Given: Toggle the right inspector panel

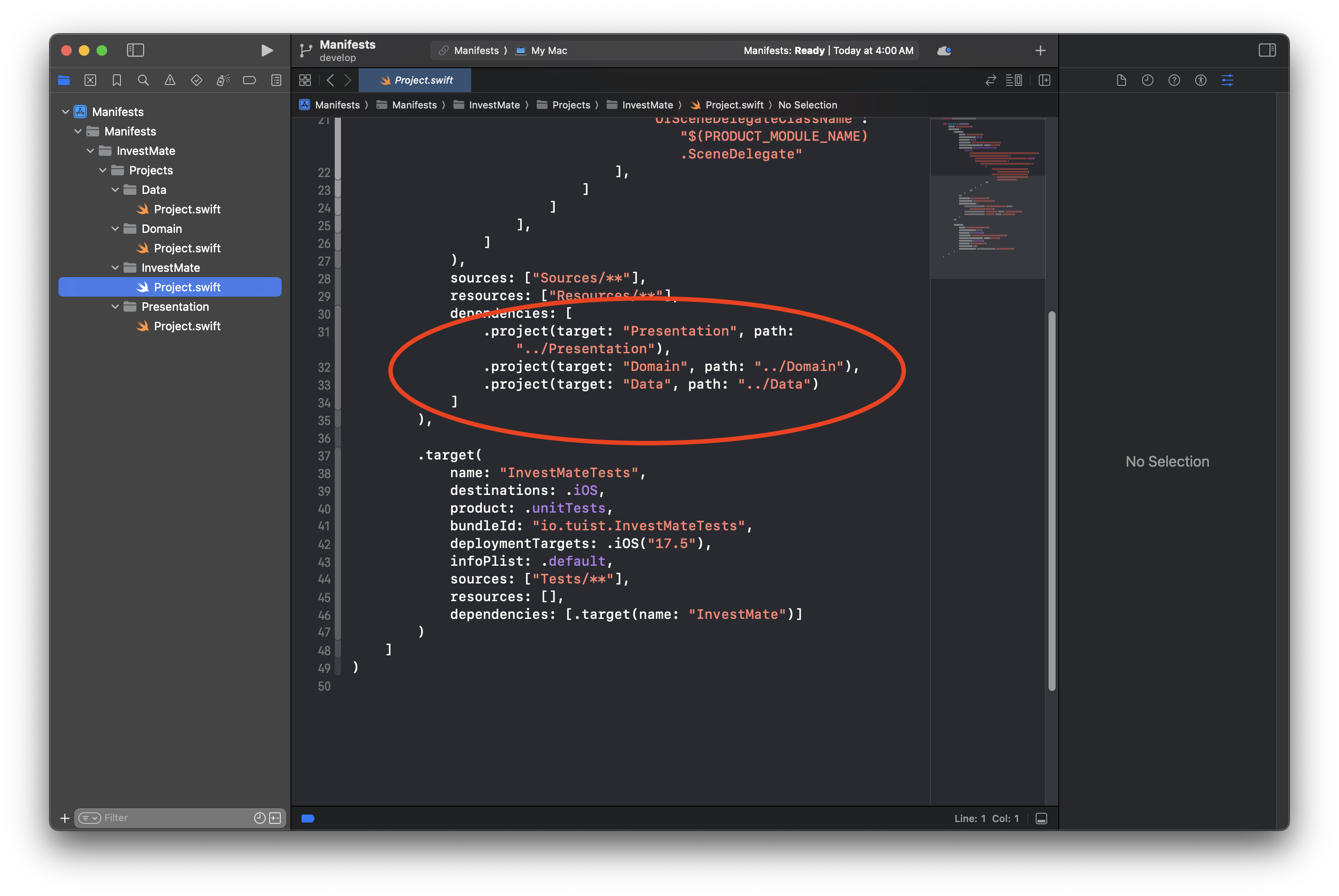Looking at the screenshot, I should (x=1266, y=50).
